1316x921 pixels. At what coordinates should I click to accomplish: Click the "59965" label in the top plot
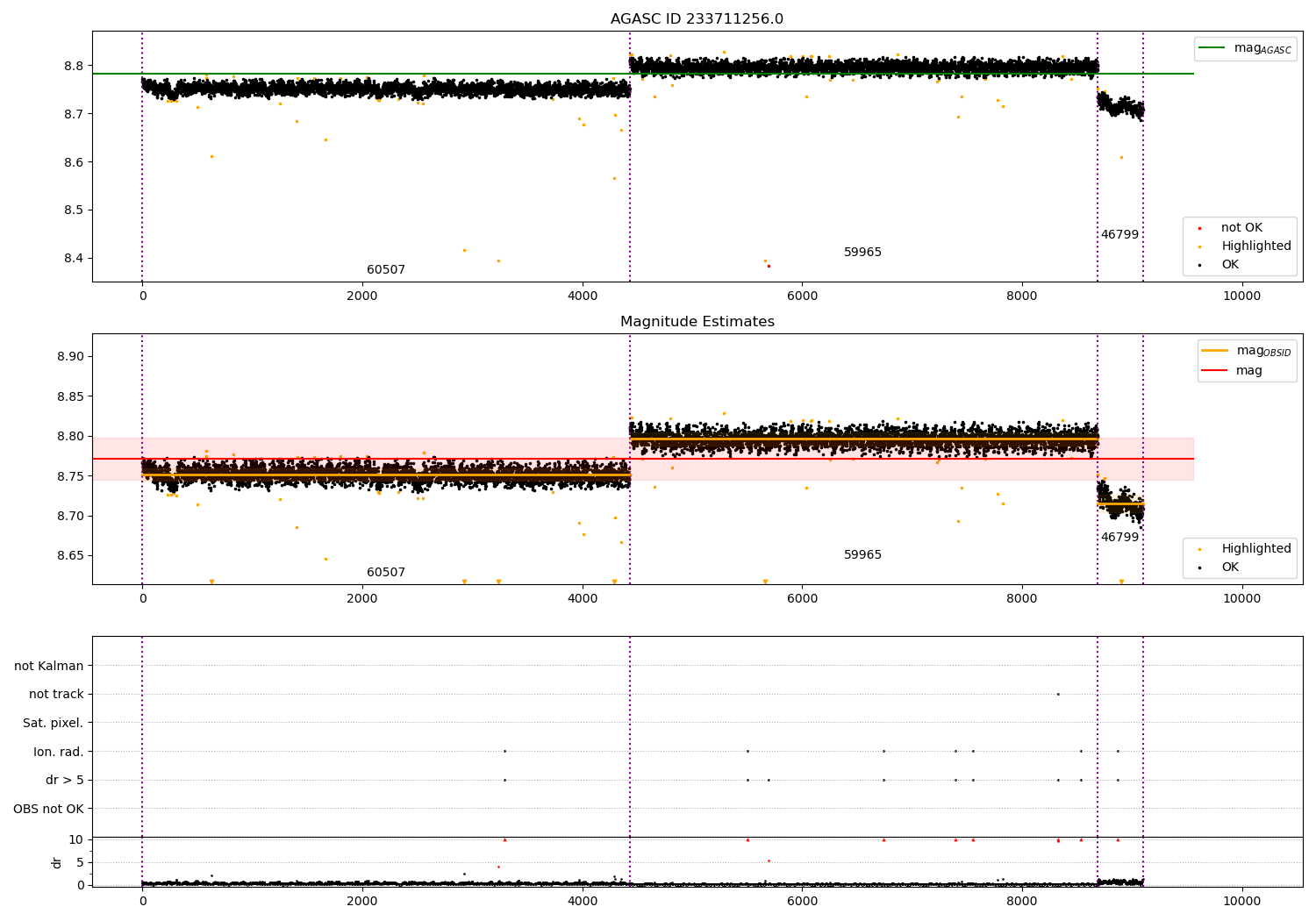coord(862,253)
